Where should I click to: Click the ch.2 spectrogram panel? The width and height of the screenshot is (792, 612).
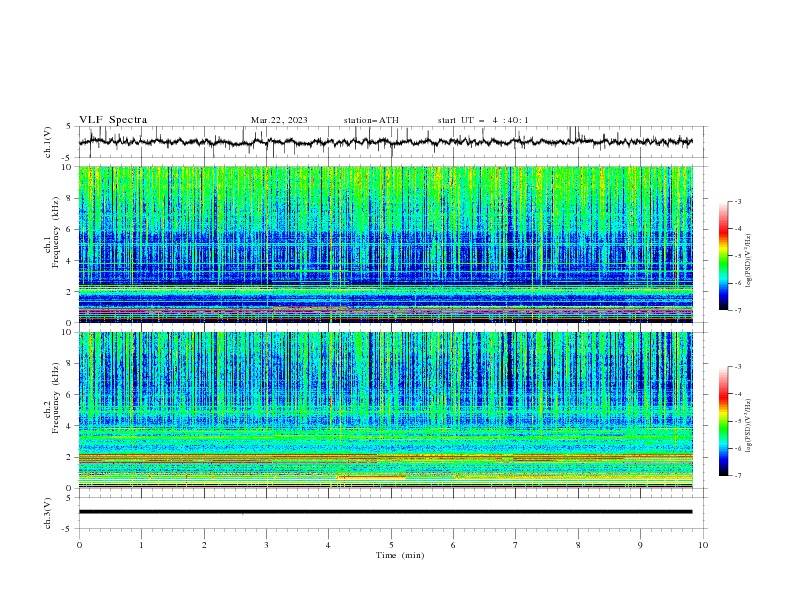point(385,410)
